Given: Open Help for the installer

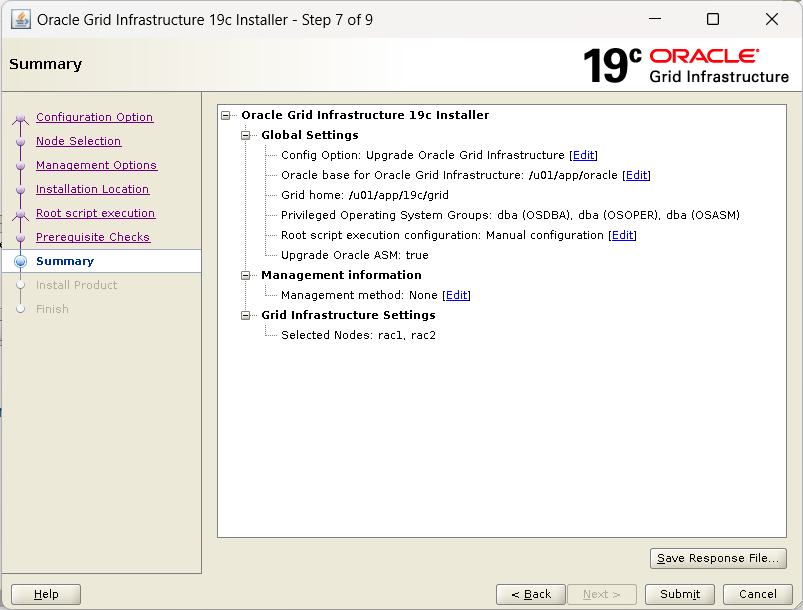Looking at the screenshot, I should (46, 594).
